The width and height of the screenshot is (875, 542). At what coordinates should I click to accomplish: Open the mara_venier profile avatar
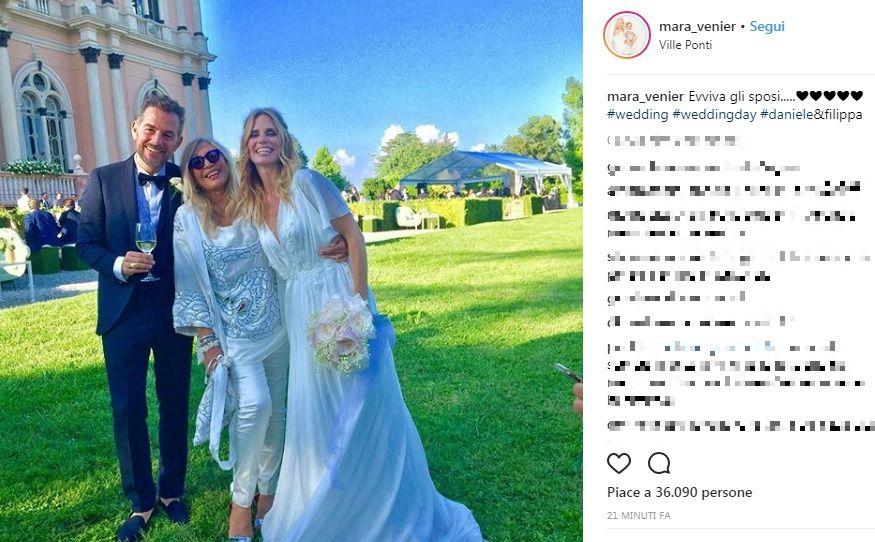click(627, 35)
